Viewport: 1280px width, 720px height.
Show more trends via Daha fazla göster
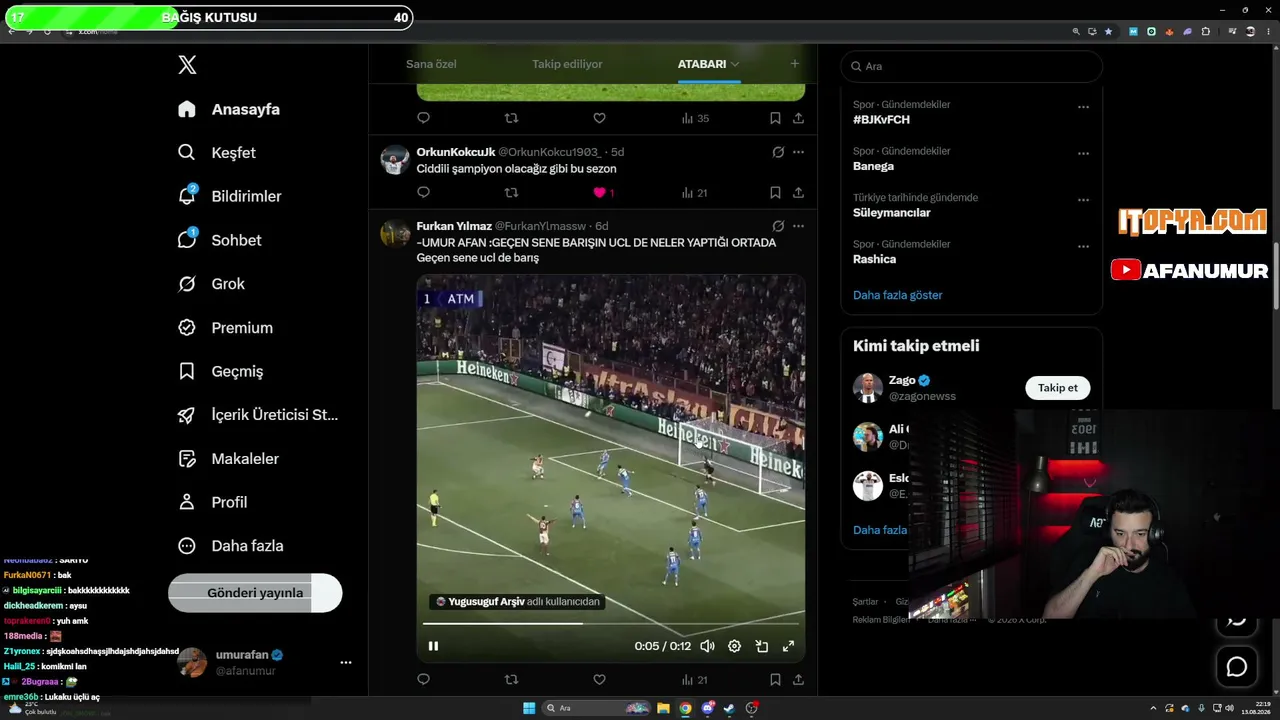pyautogui.click(x=897, y=295)
